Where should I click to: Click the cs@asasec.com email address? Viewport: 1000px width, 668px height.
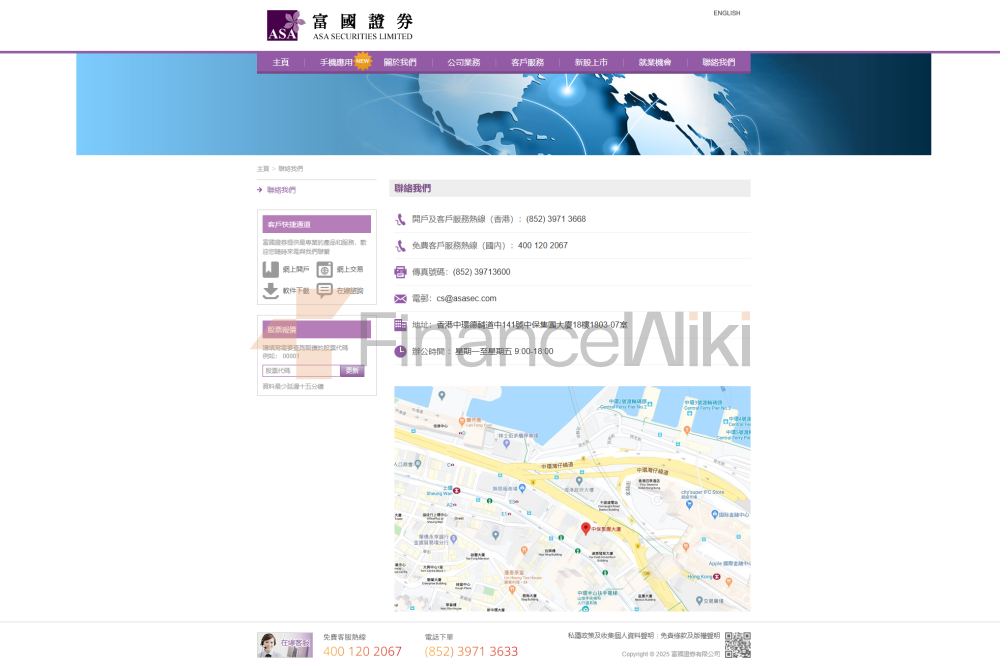coord(466,299)
